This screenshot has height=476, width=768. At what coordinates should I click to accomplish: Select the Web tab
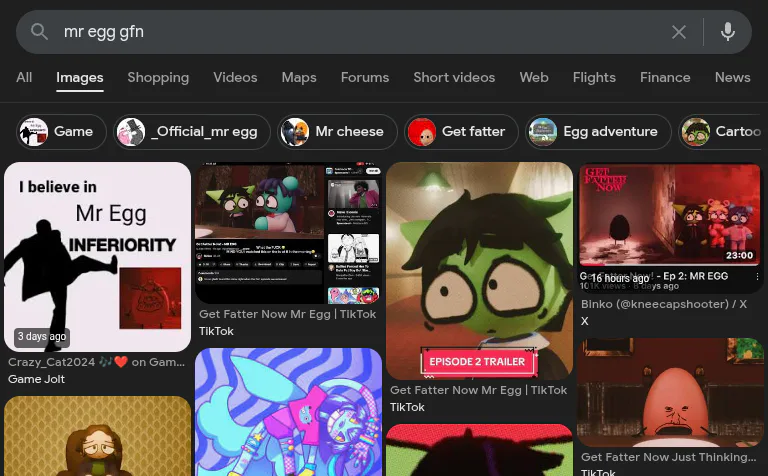(x=534, y=77)
